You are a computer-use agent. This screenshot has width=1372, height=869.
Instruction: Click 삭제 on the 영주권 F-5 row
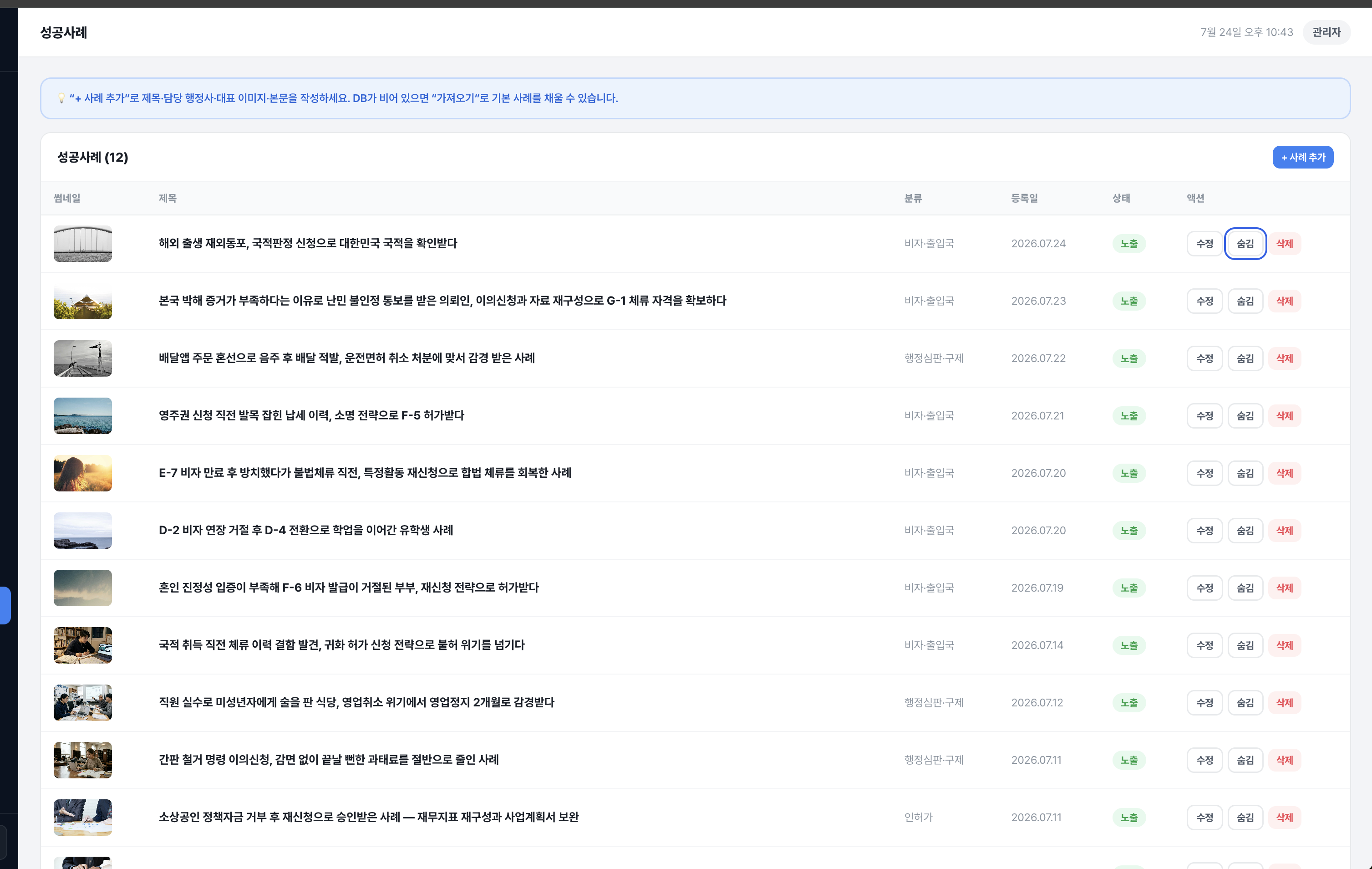[x=1284, y=416]
